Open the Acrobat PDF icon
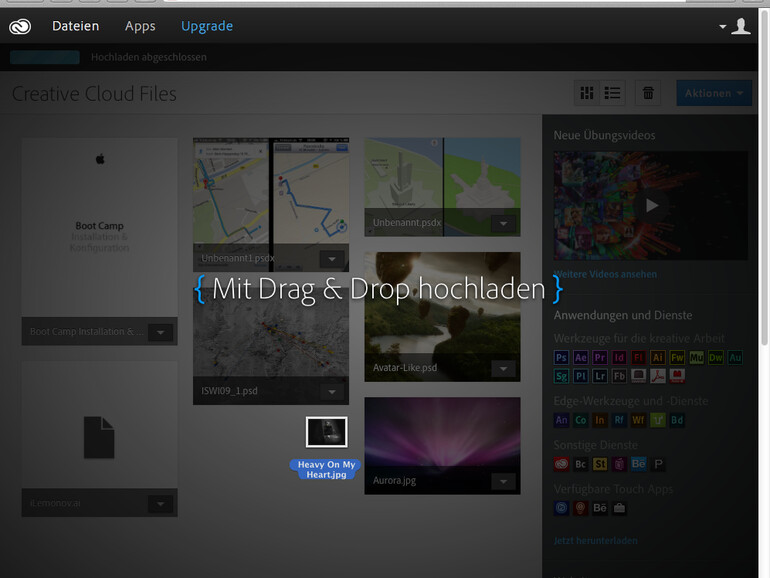 coord(658,376)
